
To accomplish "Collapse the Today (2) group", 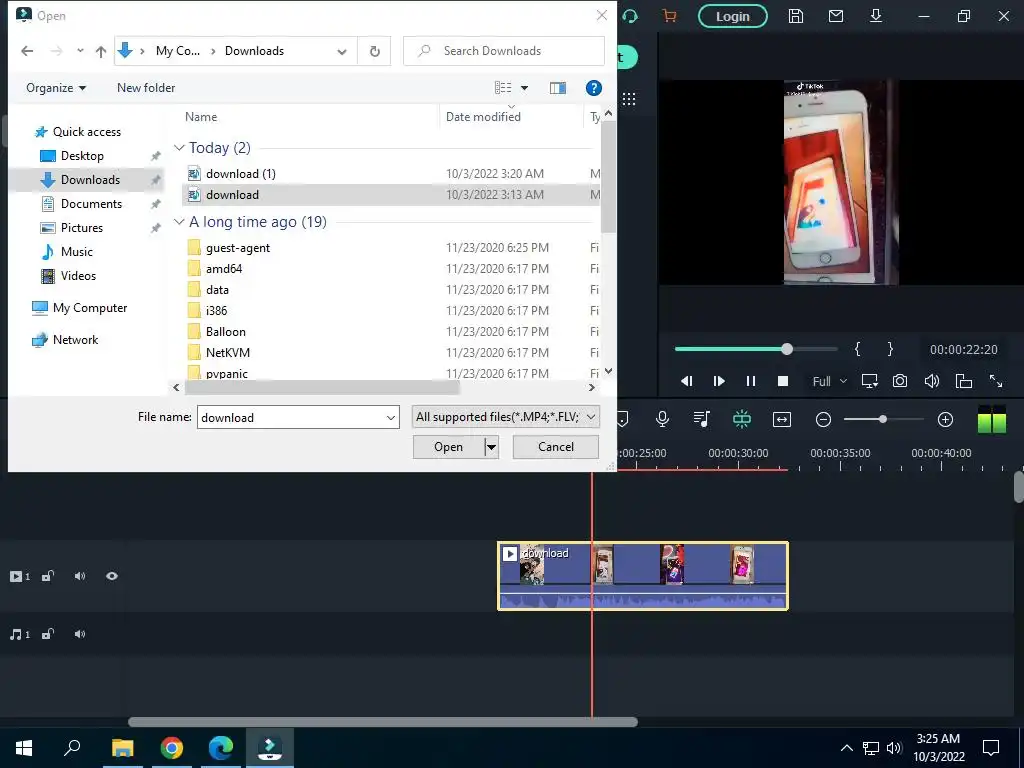I will pos(179,148).
